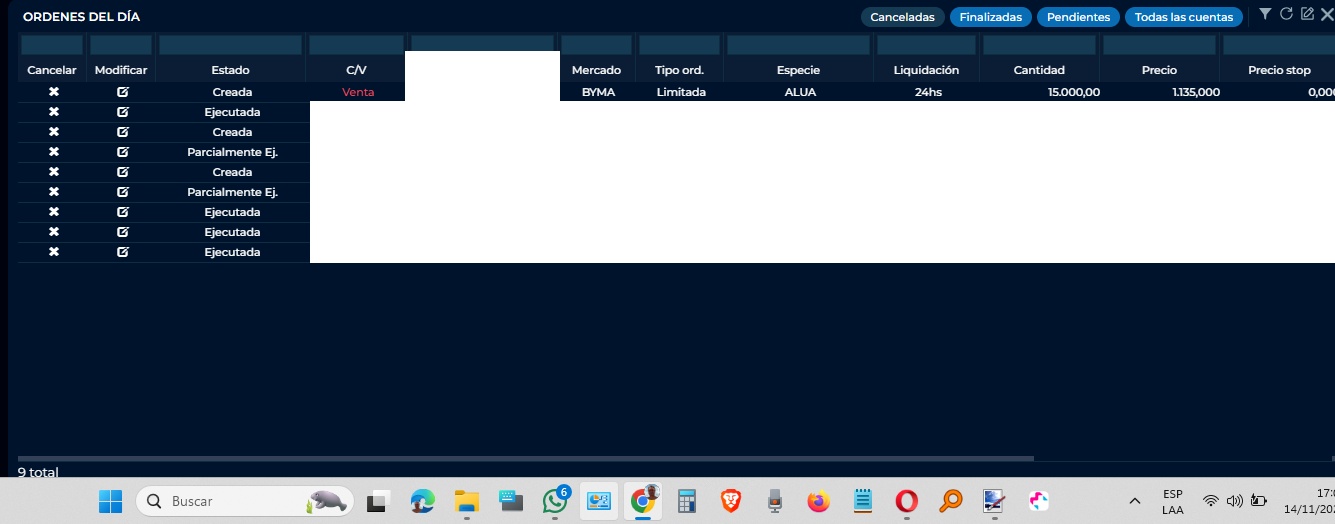1335x524 pixels.
Task: Click the Especie column header
Action: 798,70
